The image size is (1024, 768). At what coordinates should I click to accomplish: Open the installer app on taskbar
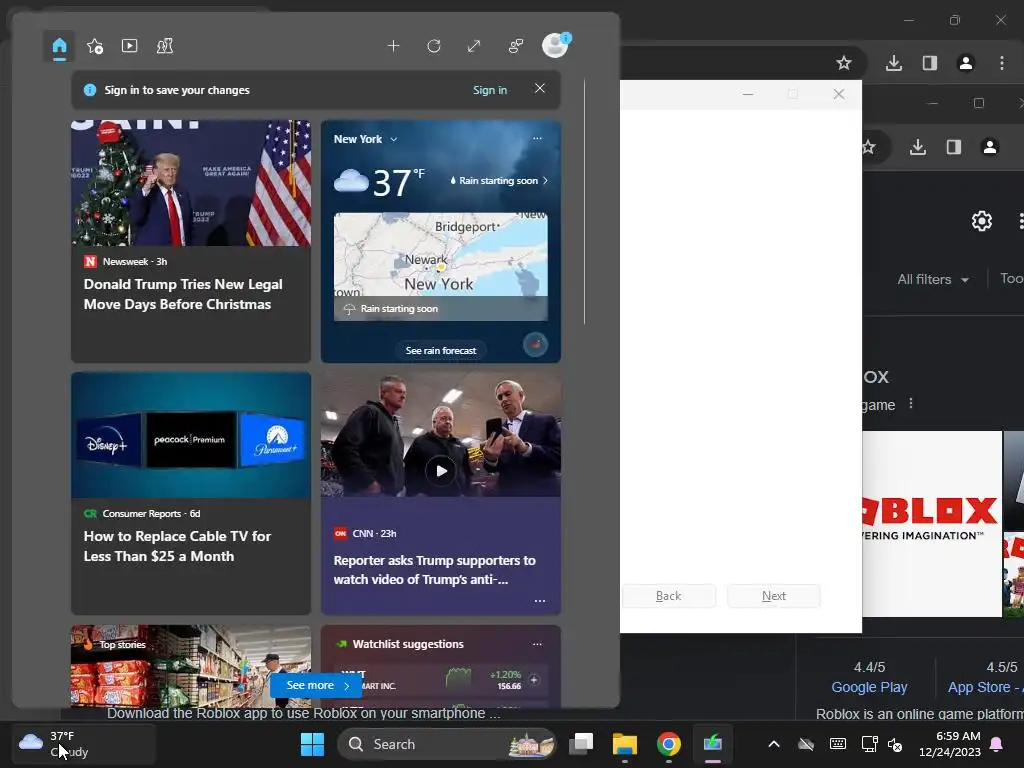712,744
